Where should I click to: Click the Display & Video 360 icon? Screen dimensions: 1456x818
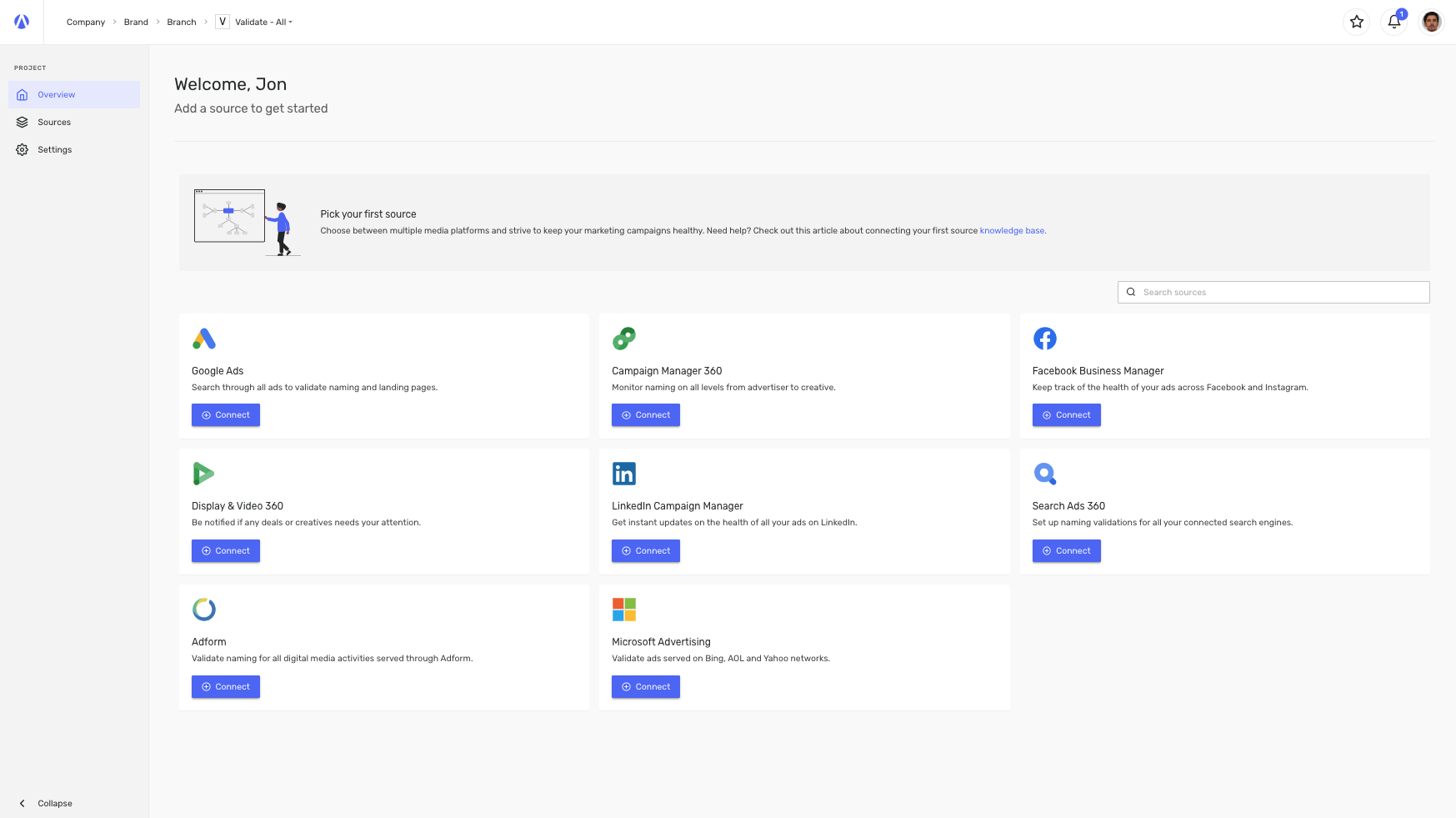204,474
